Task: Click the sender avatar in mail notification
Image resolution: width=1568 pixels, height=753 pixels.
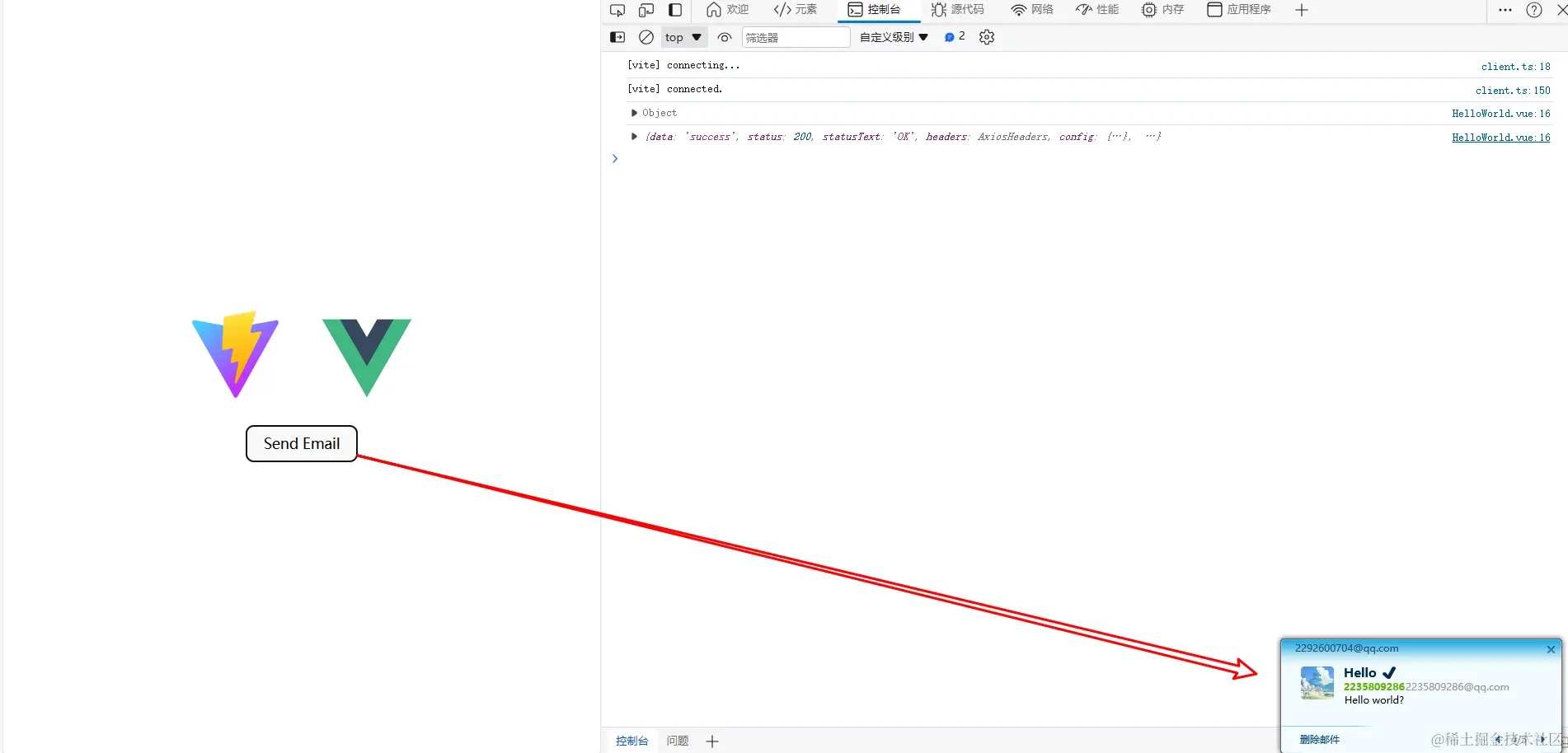Action: (x=1317, y=683)
